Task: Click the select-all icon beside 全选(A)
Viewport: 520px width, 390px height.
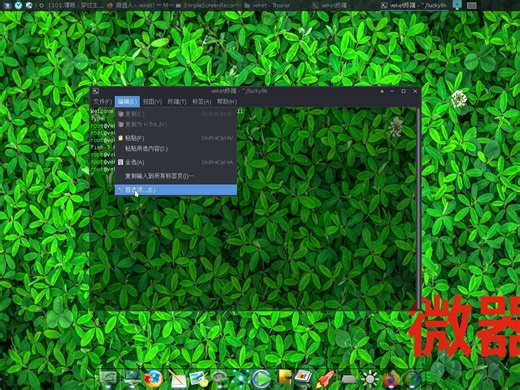Action: coord(120,162)
